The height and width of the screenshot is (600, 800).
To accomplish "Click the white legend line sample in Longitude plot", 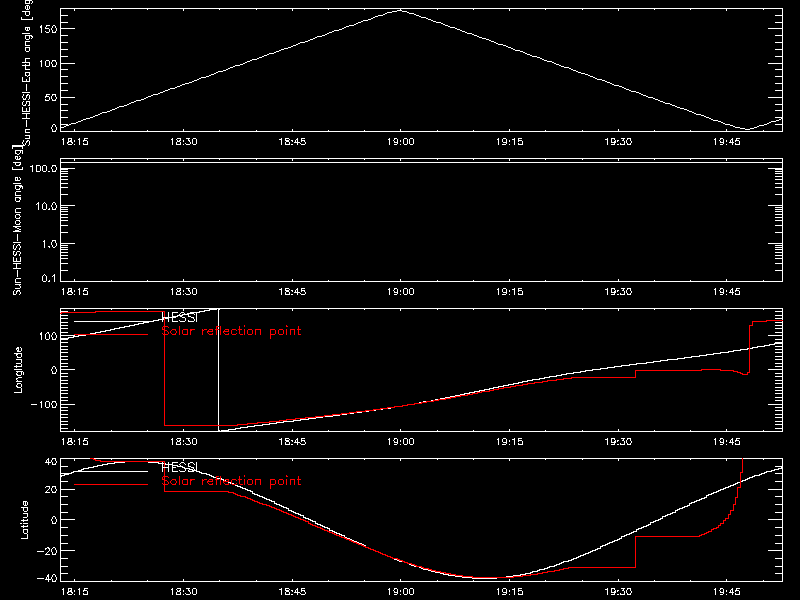I will click(x=111, y=321).
